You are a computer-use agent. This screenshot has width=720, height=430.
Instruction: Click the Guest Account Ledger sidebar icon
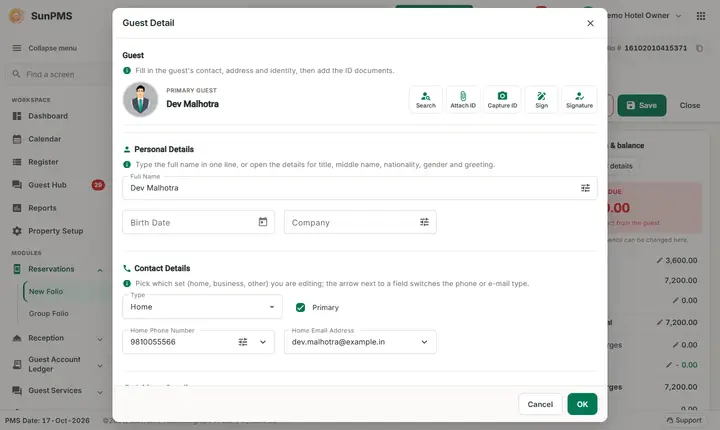(17, 364)
